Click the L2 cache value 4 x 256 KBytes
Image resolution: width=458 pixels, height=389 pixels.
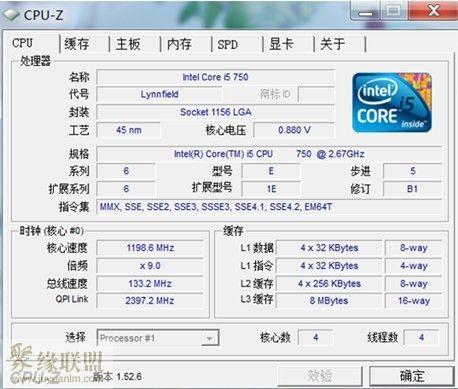point(329,284)
